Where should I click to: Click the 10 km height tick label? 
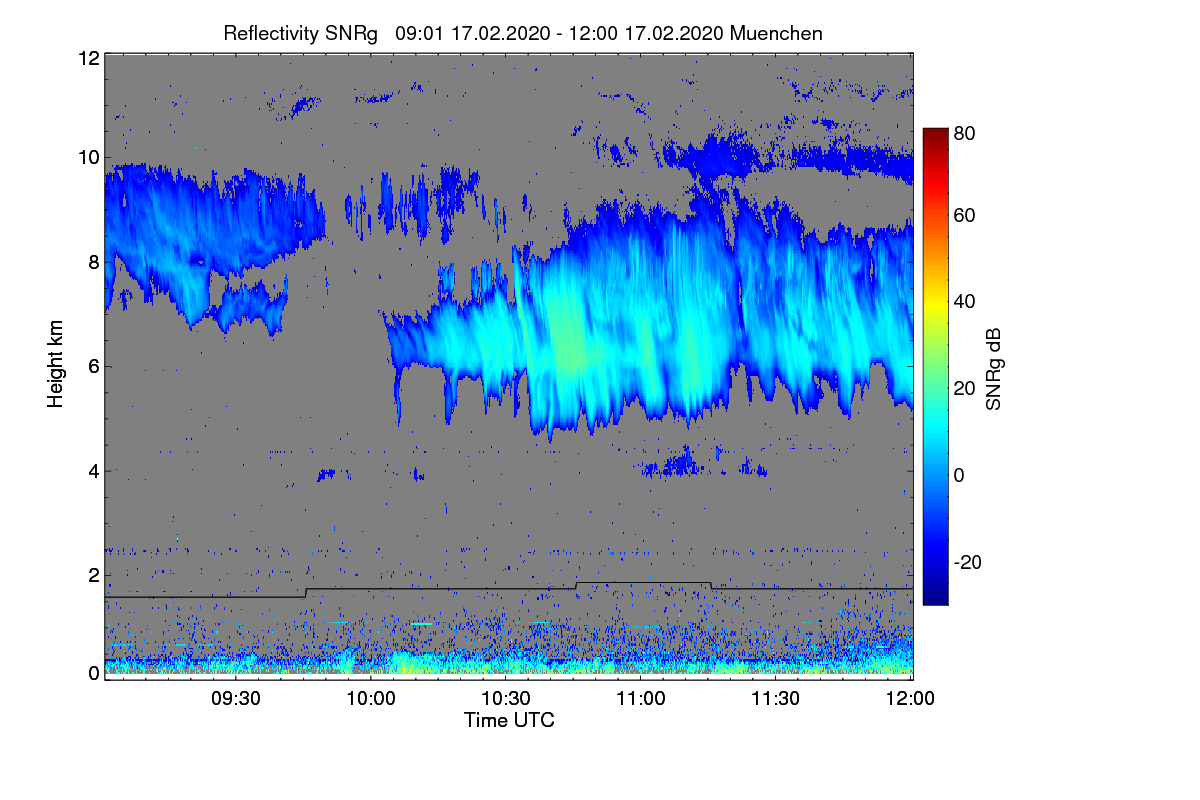point(88,157)
